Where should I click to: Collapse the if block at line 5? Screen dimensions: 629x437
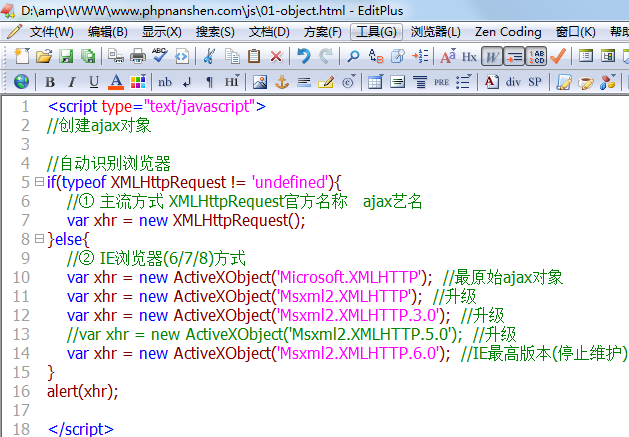39,182
